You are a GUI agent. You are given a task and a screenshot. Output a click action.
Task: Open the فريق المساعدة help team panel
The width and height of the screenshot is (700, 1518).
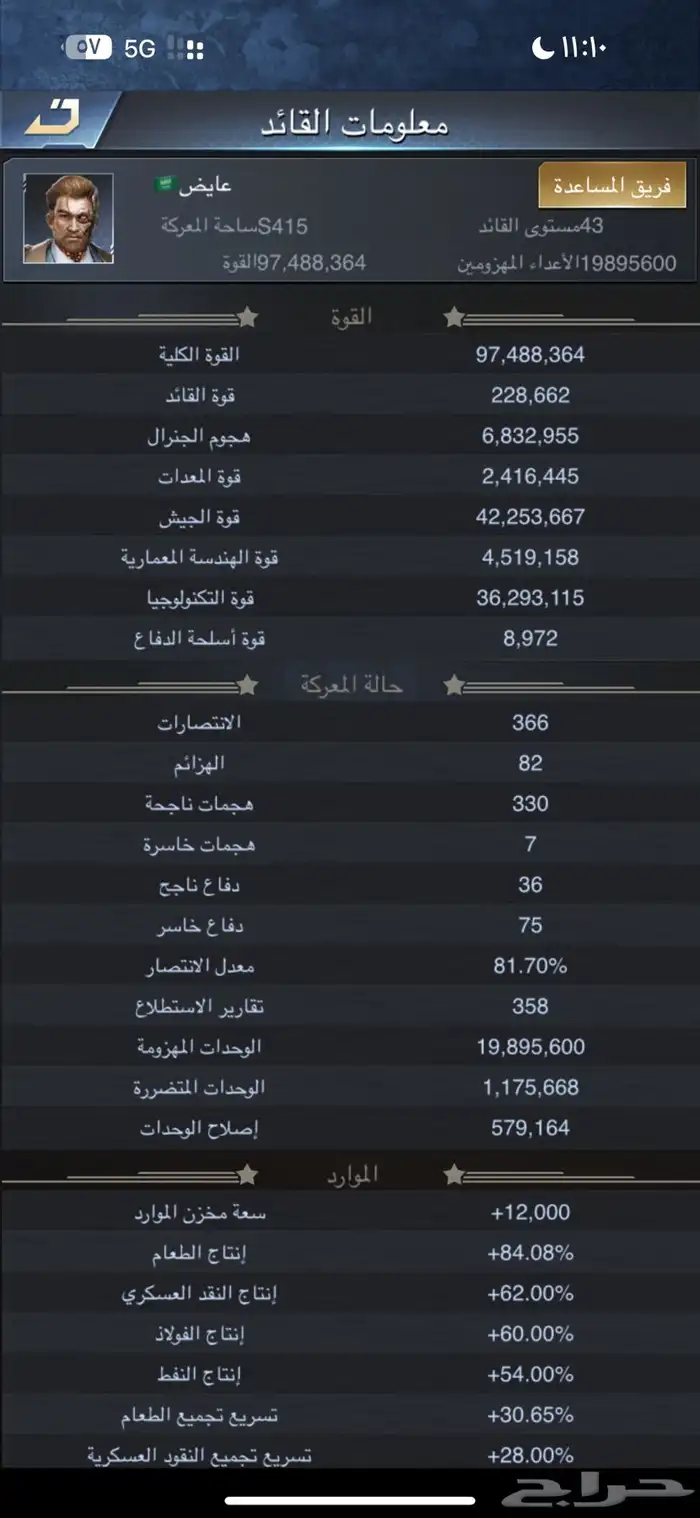click(x=613, y=184)
